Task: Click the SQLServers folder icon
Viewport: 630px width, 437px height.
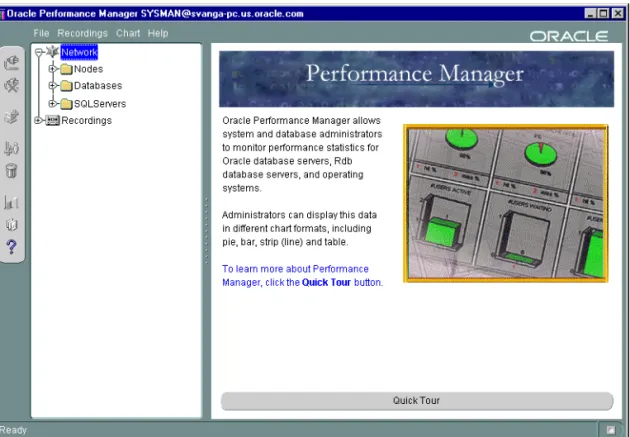Action: click(66, 104)
